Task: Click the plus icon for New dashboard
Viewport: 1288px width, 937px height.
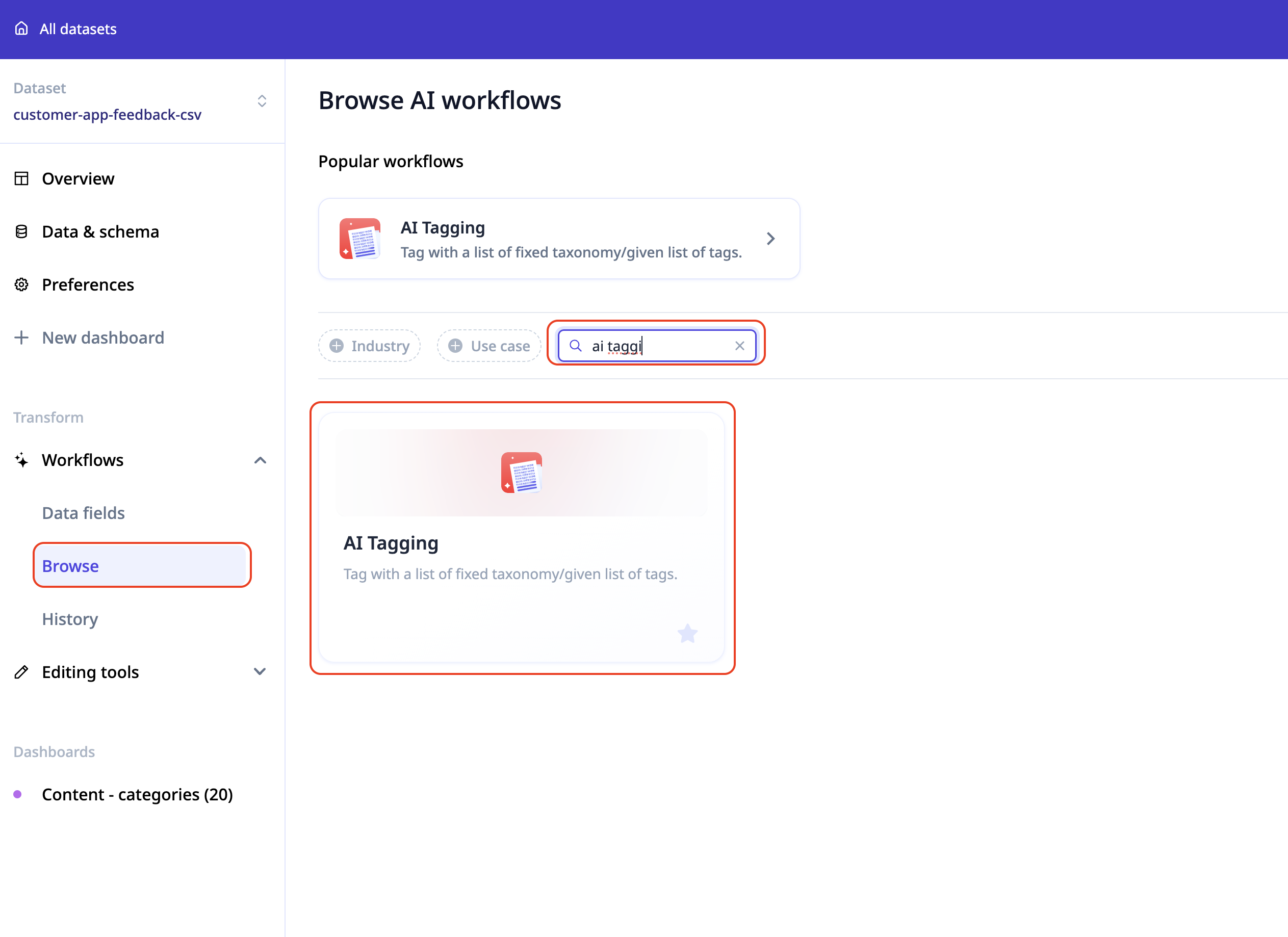Action: point(21,338)
